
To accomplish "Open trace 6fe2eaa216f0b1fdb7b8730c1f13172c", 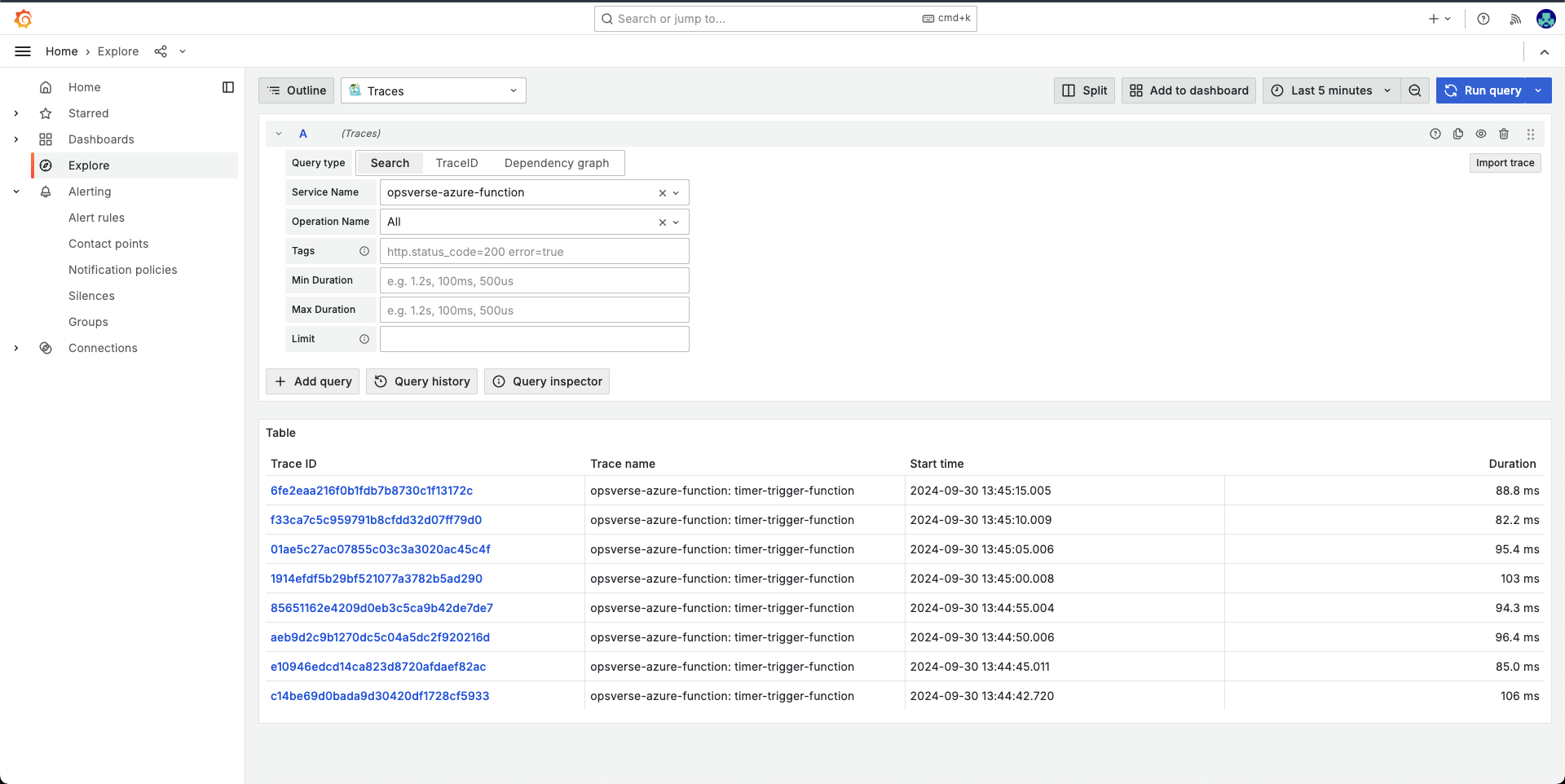I will click(x=372, y=491).
